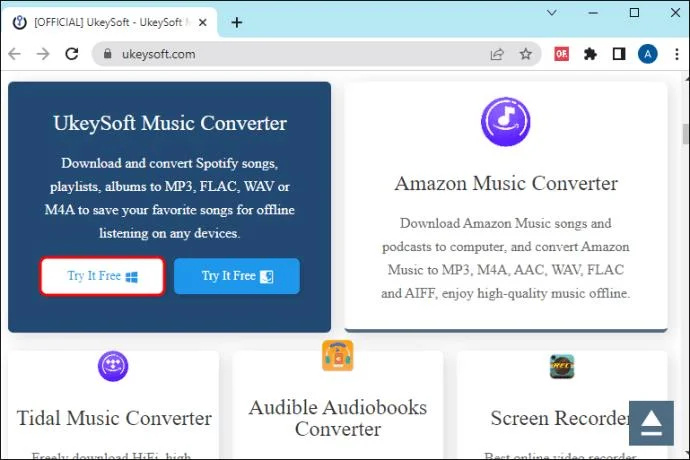
Task: Open the Screen Recorder heading
Action: coord(560,418)
